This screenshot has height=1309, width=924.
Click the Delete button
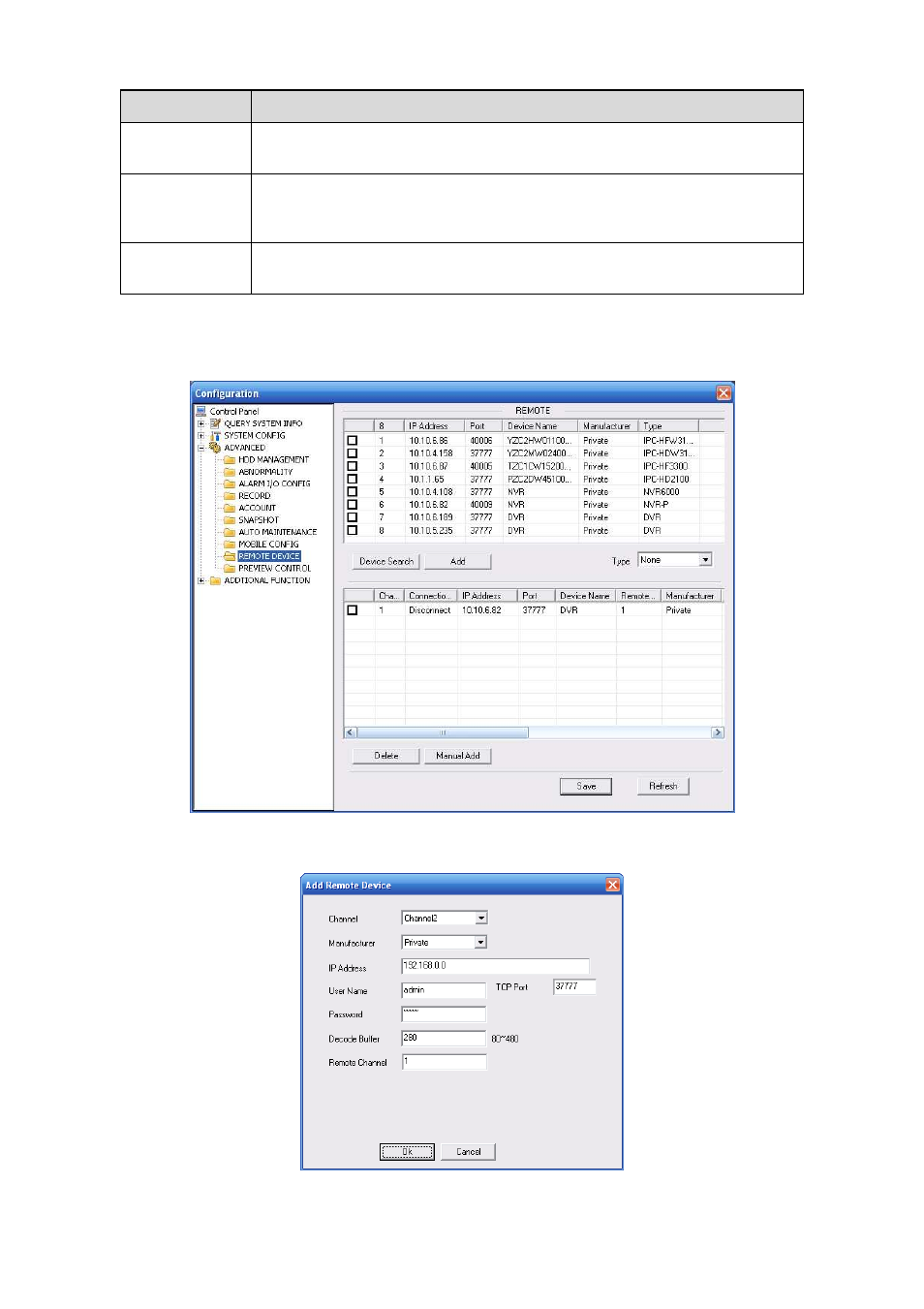[386, 756]
